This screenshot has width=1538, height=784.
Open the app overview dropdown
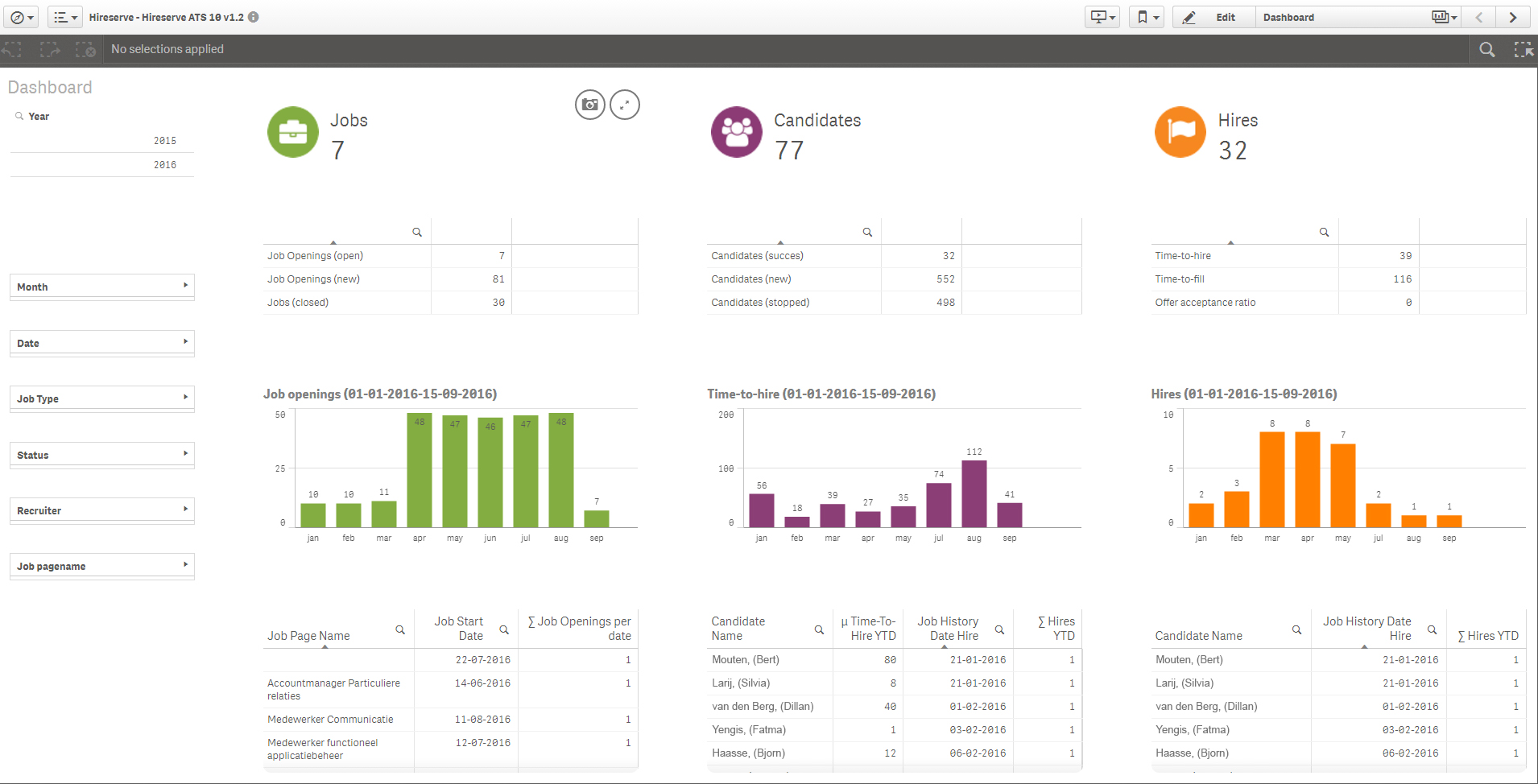pos(64,16)
